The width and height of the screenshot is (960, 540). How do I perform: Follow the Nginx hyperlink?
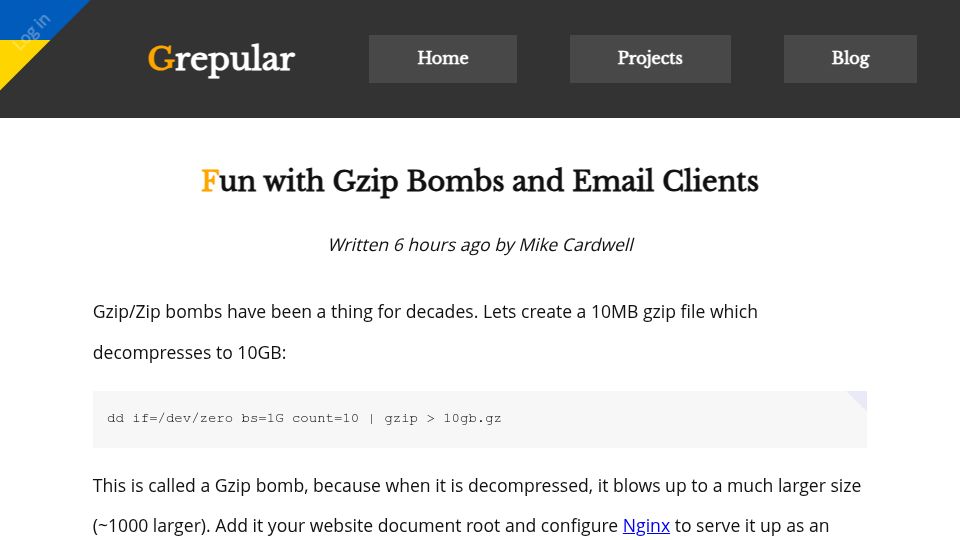(x=646, y=526)
